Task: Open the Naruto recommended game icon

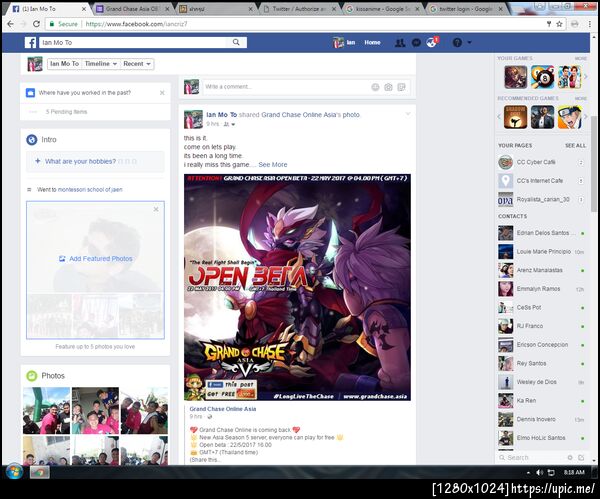Action: click(x=569, y=117)
